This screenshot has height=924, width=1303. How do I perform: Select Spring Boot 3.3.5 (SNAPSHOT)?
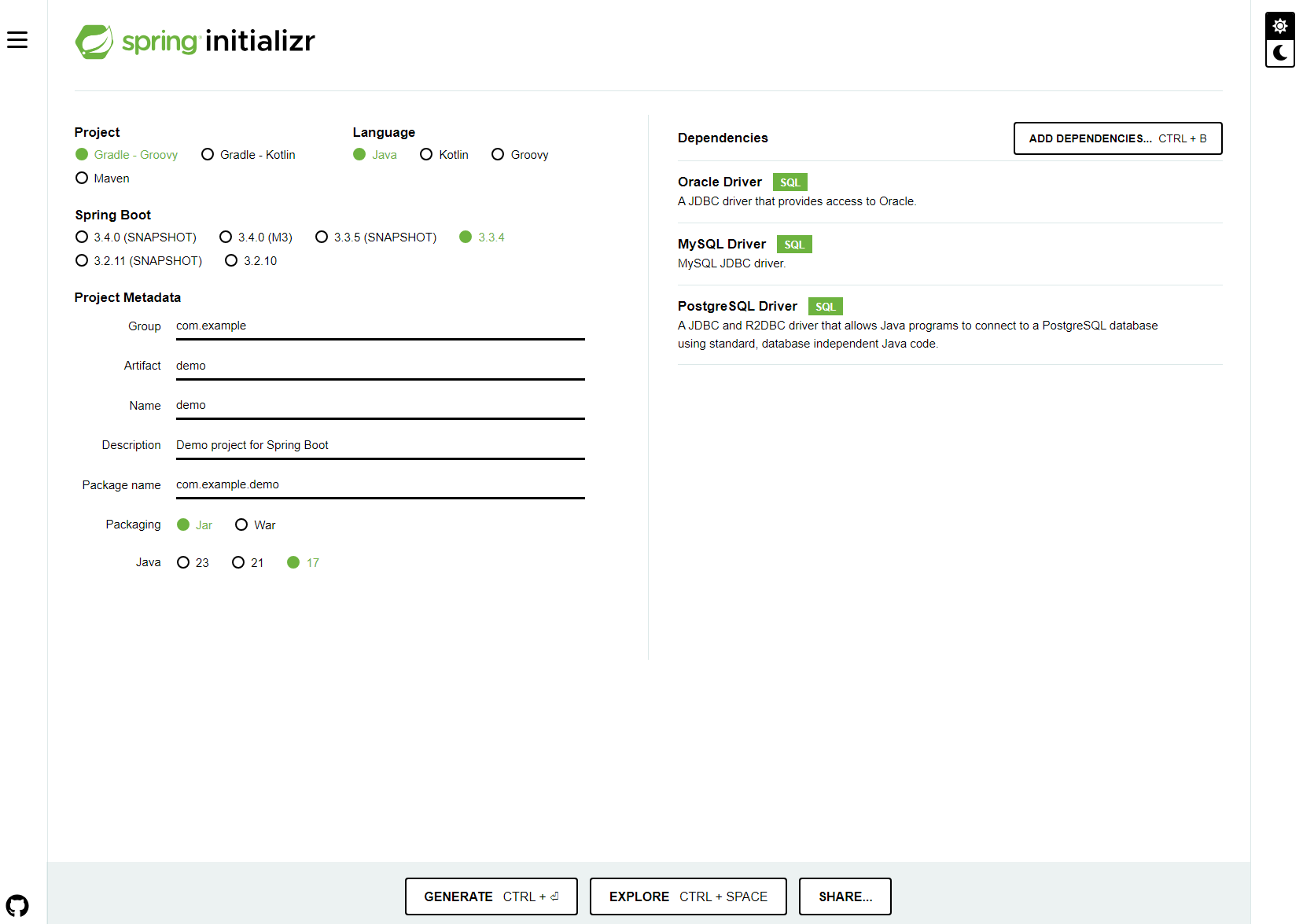click(x=376, y=237)
